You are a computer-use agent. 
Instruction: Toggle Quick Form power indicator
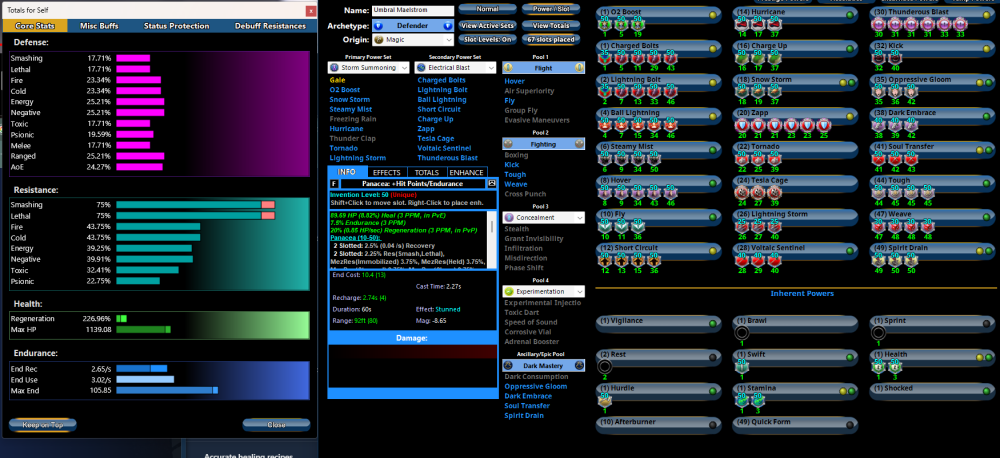[x=849, y=425]
